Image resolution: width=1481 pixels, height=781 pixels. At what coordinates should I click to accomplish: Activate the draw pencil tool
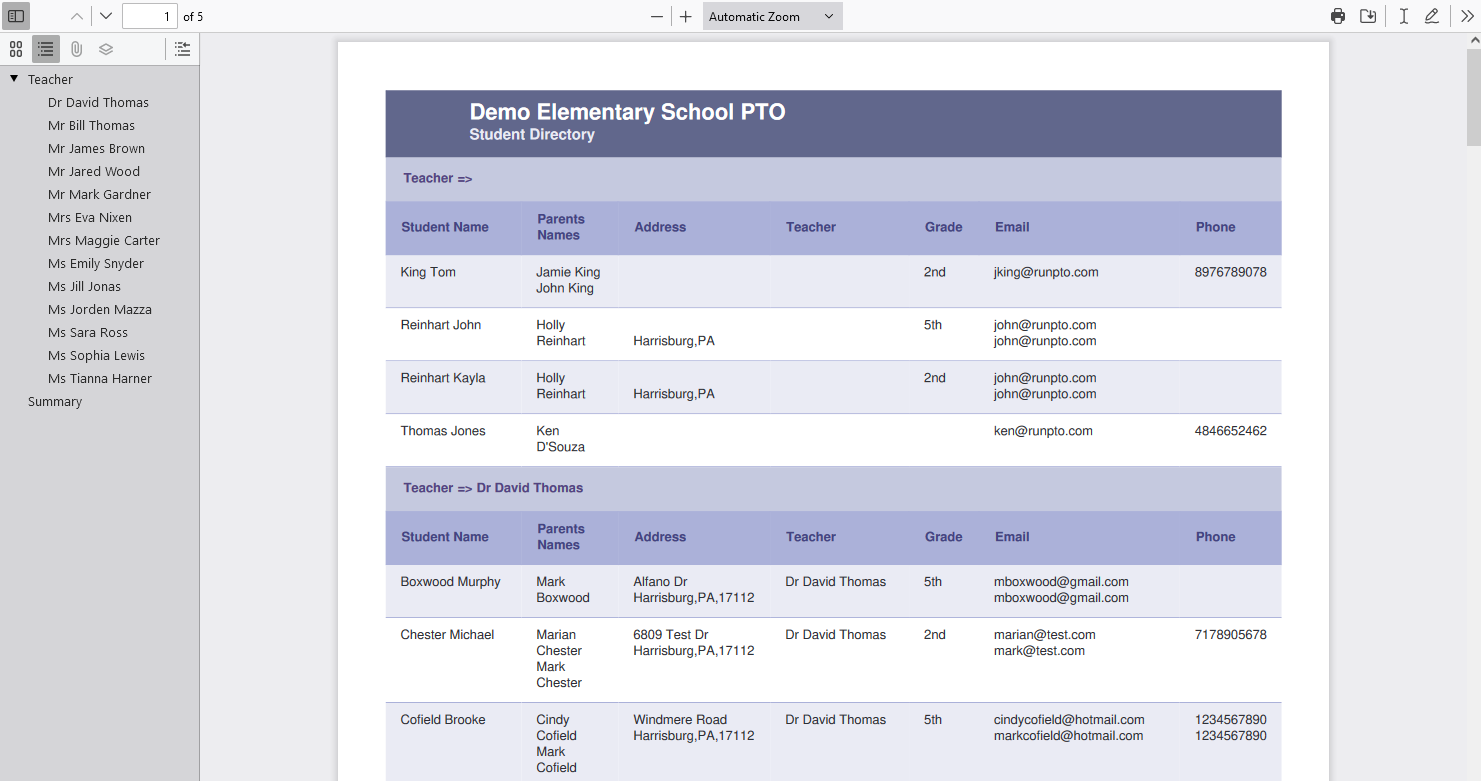[1432, 16]
